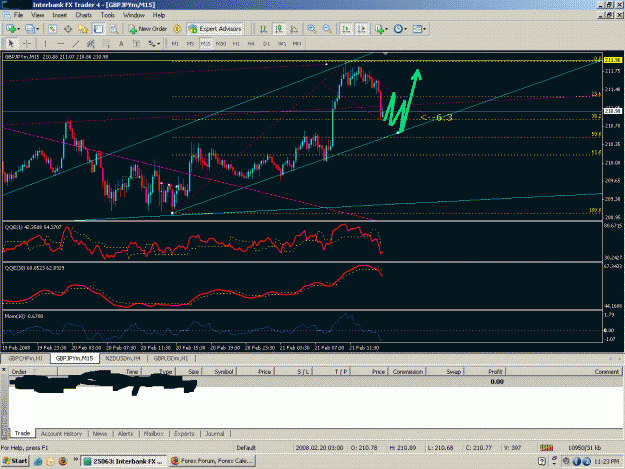Switch to the GBPCHFm,H1 chart tab

[x=26, y=358]
